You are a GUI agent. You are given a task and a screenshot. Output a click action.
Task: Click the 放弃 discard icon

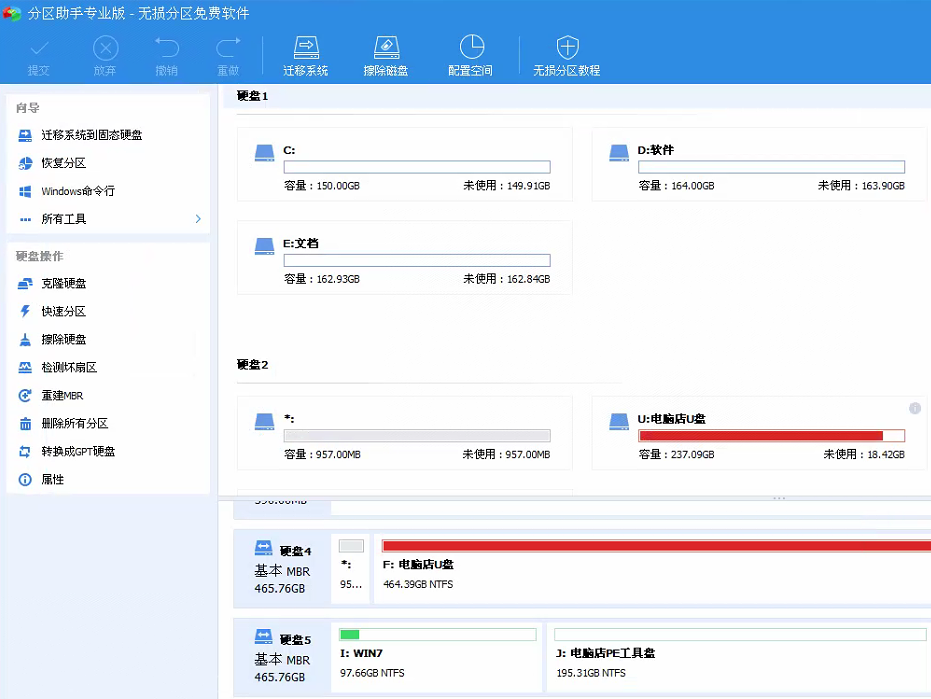click(105, 47)
